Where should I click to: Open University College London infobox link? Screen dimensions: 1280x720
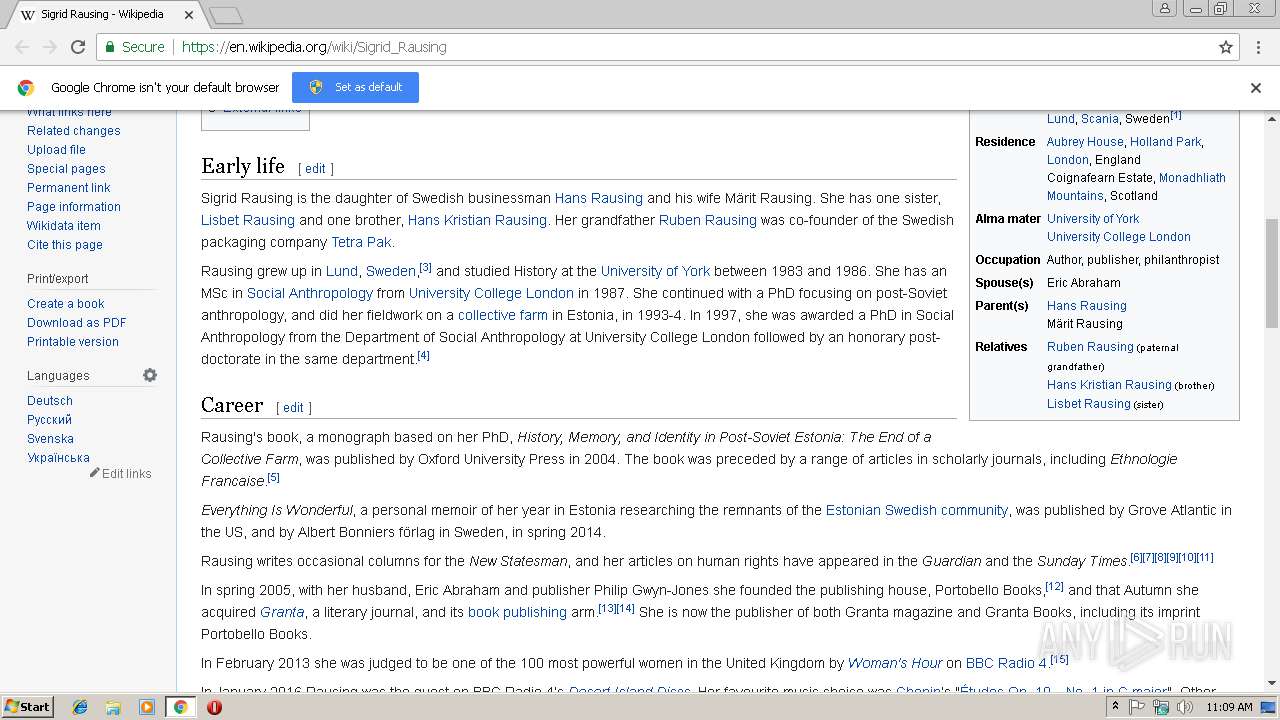(1119, 237)
